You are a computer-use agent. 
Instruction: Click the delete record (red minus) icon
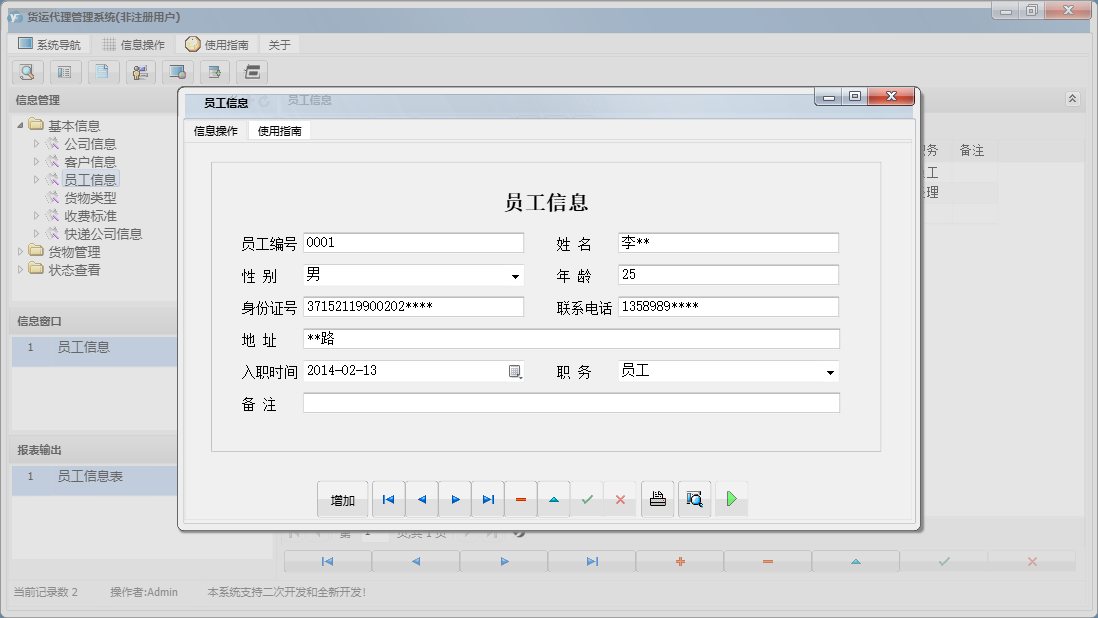coord(521,498)
